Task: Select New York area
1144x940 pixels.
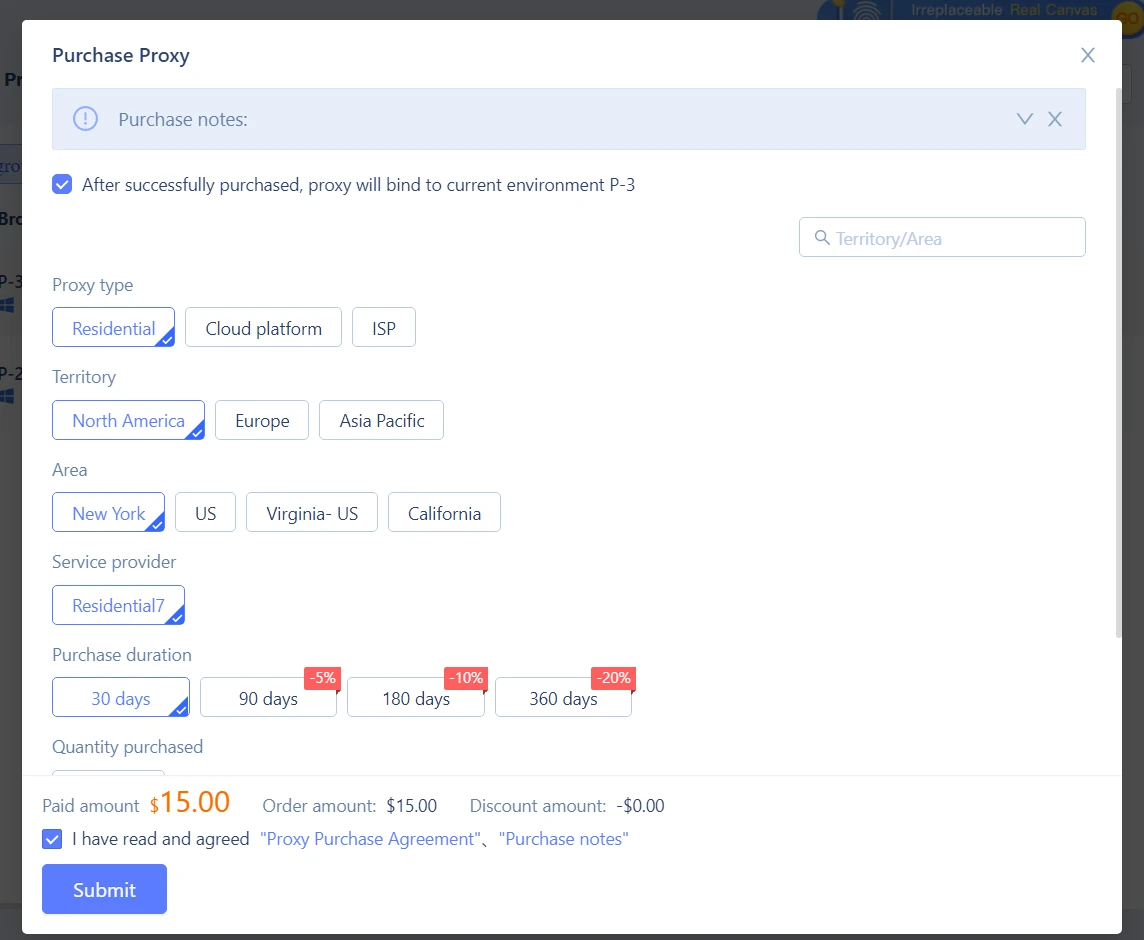Action: point(109,513)
